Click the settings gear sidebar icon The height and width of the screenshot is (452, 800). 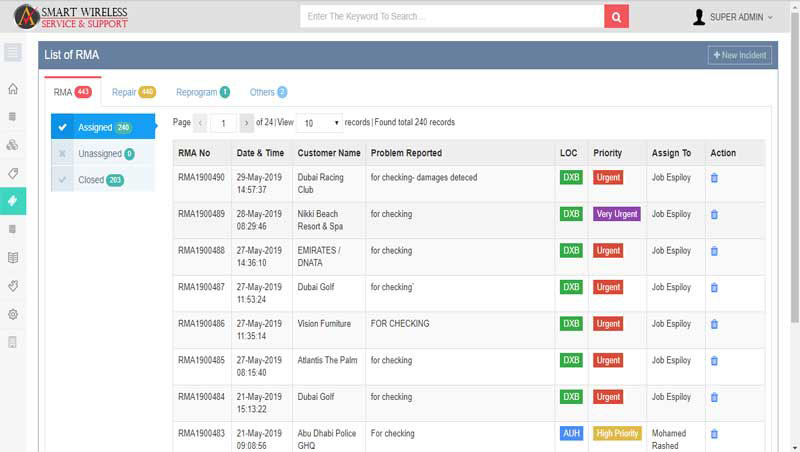(x=12, y=314)
